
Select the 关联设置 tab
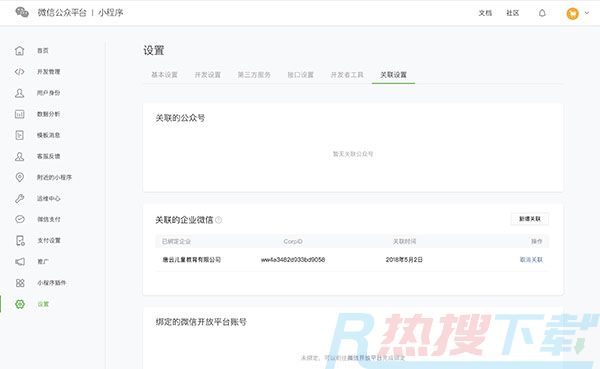click(x=393, y=75)
